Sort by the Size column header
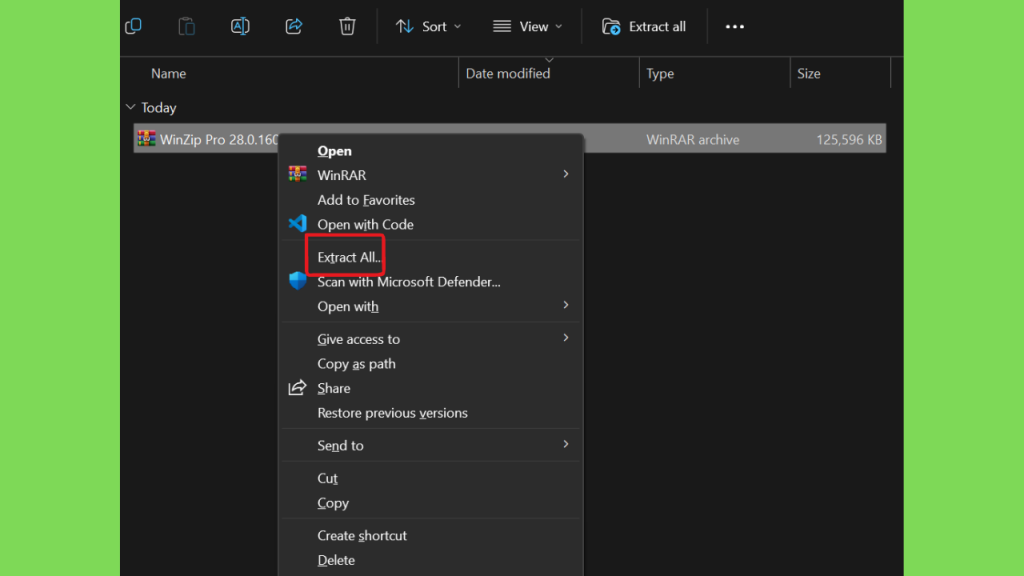 tap(808, 74)
